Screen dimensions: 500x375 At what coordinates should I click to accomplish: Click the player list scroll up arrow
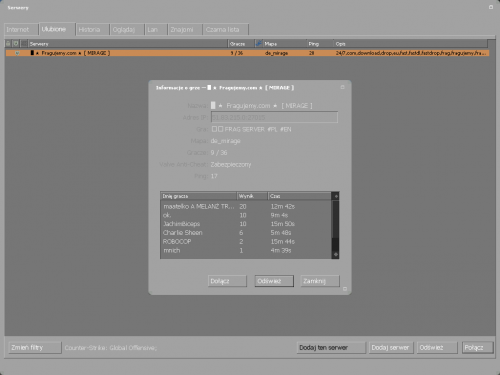pos(336,196)
